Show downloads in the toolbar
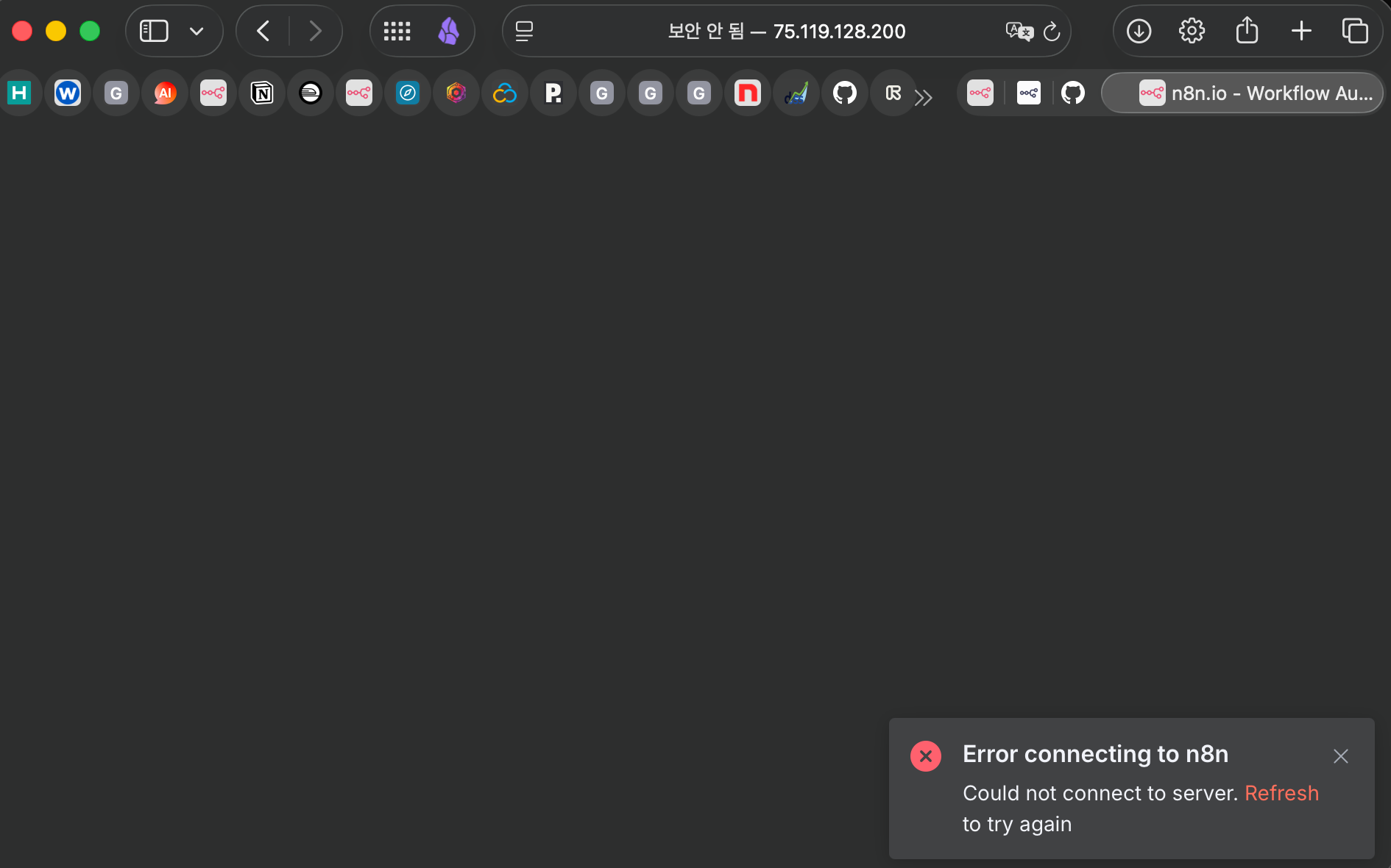This screenshot has height=868, width=1391. [1139, 31]
